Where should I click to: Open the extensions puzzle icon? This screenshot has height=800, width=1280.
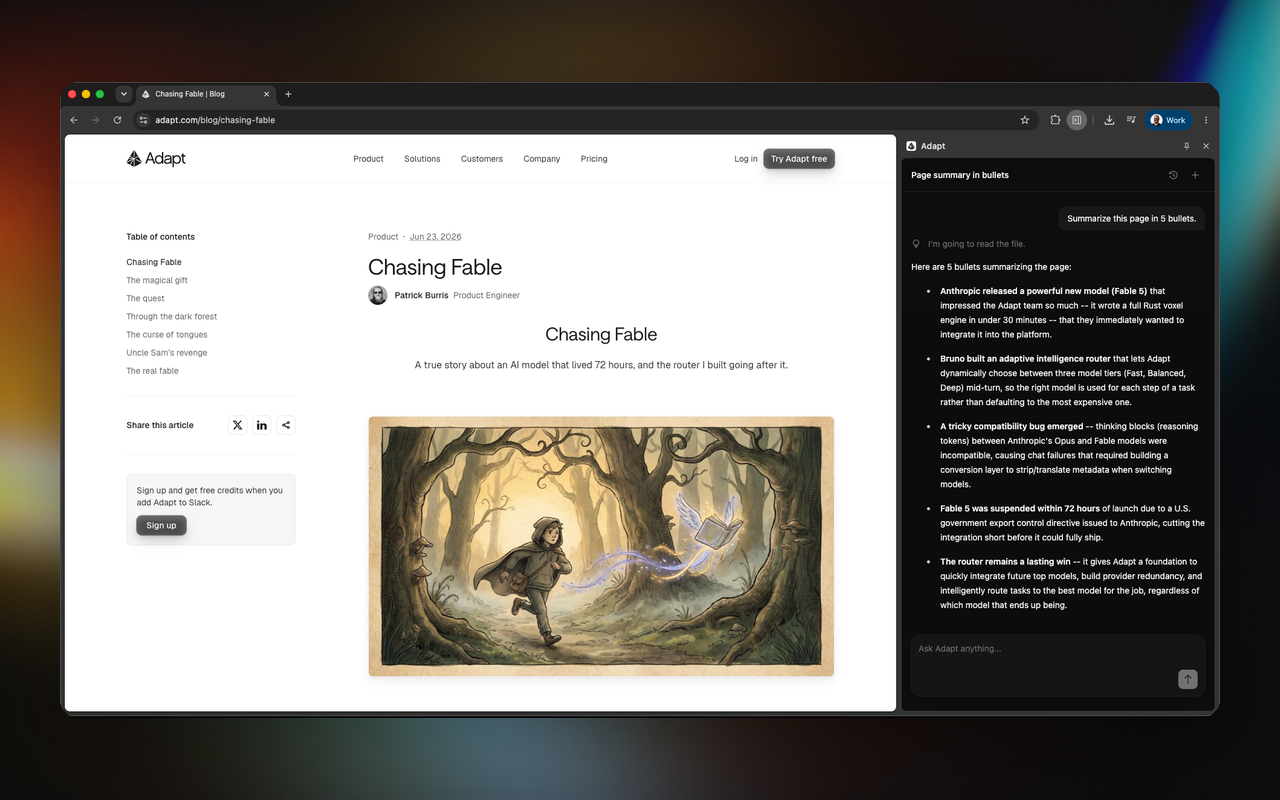pyautogui.click(x=1055, y=120)
